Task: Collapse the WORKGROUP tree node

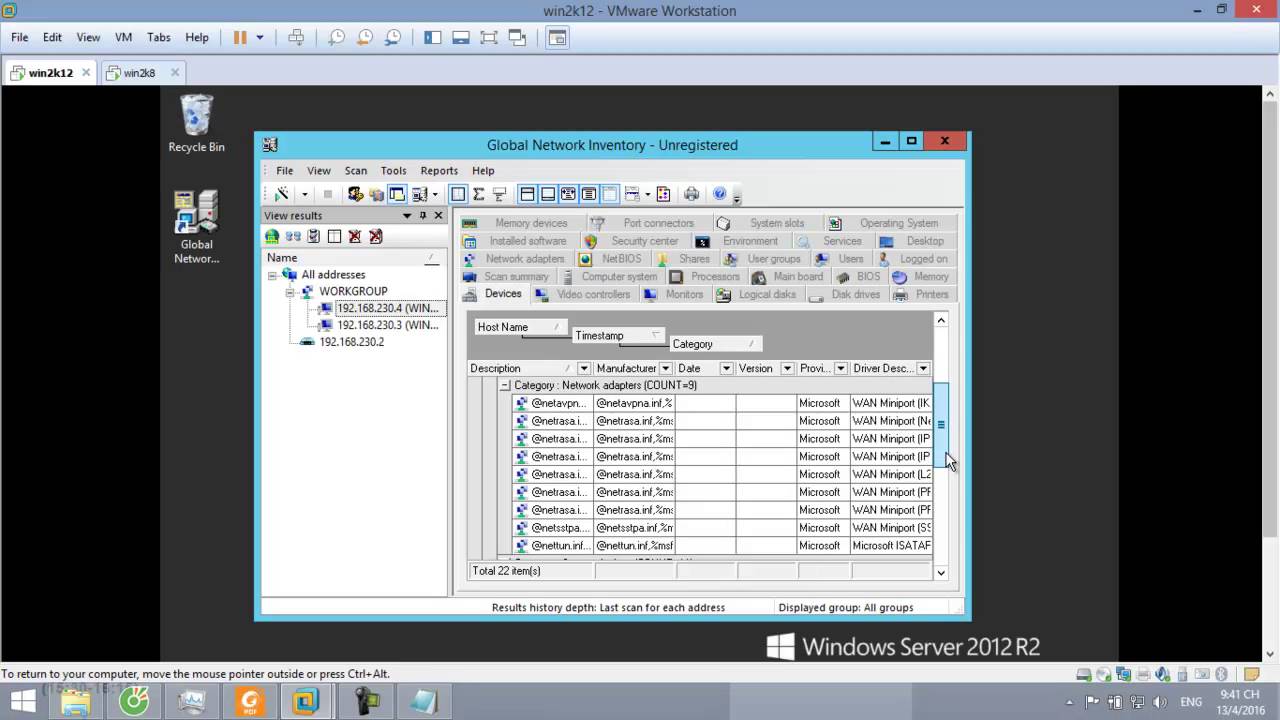Action: (x=290, y=291)
